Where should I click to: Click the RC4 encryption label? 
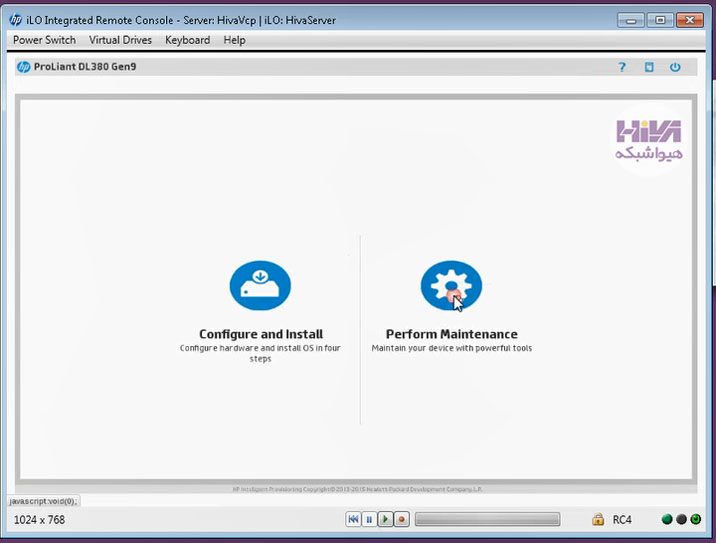622,520
